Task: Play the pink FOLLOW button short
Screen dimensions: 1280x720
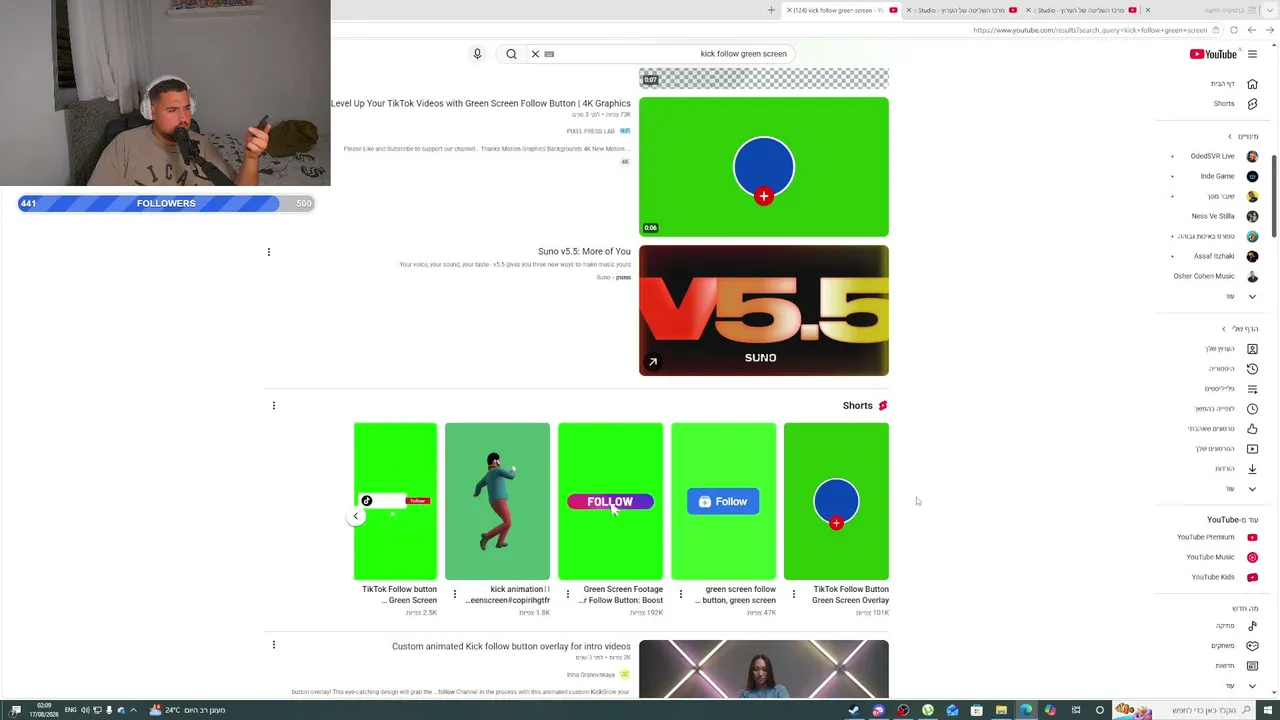Action: coord(610,501)
